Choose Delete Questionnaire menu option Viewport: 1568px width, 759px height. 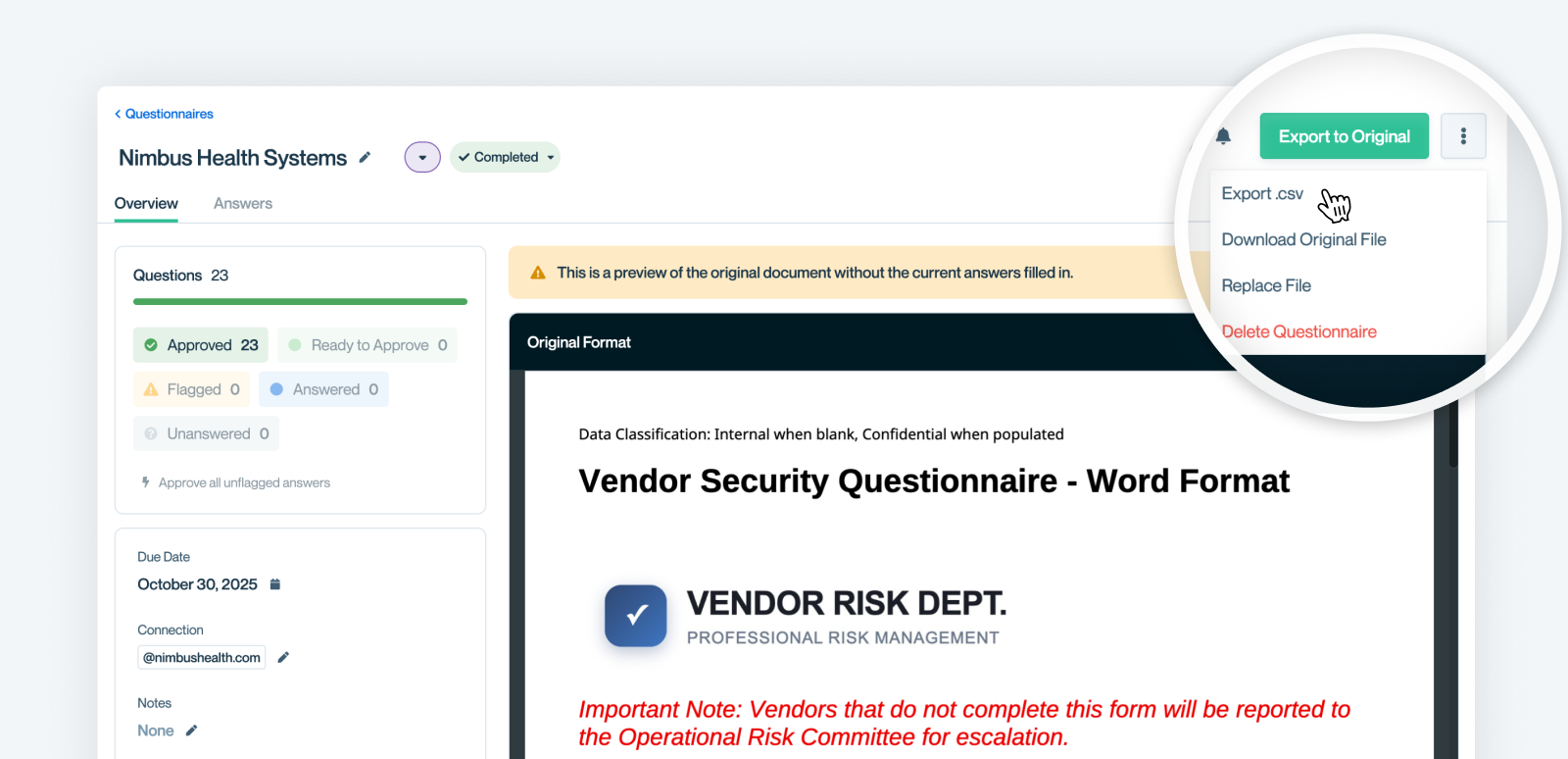(x=1298, y=331)
